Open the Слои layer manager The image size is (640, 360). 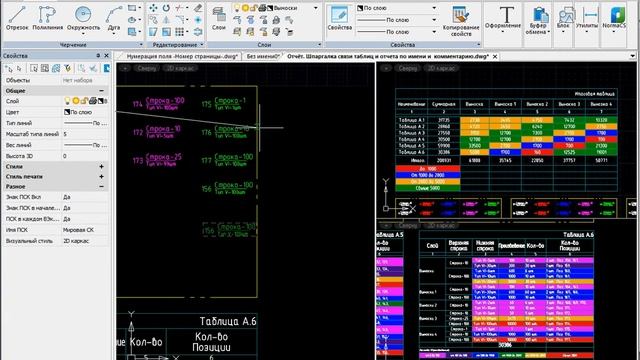(x=219, y=18)
